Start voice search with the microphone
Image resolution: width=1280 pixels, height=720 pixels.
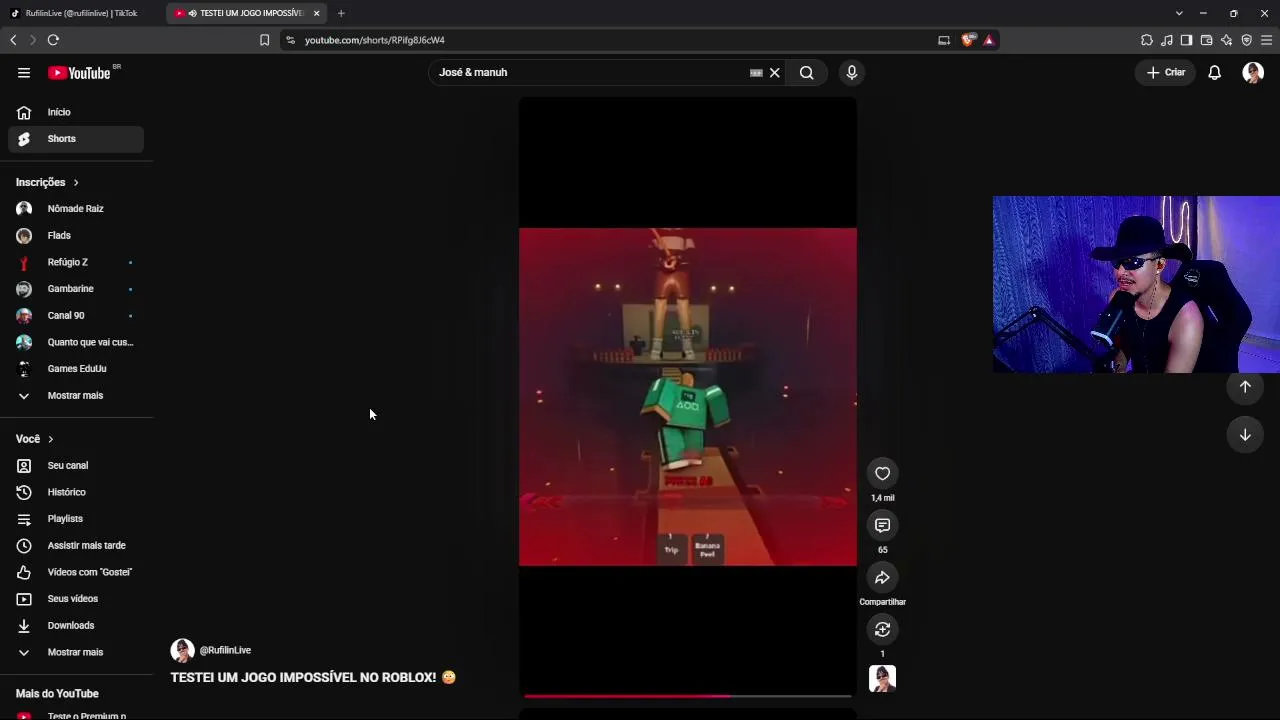pos(852,72)
